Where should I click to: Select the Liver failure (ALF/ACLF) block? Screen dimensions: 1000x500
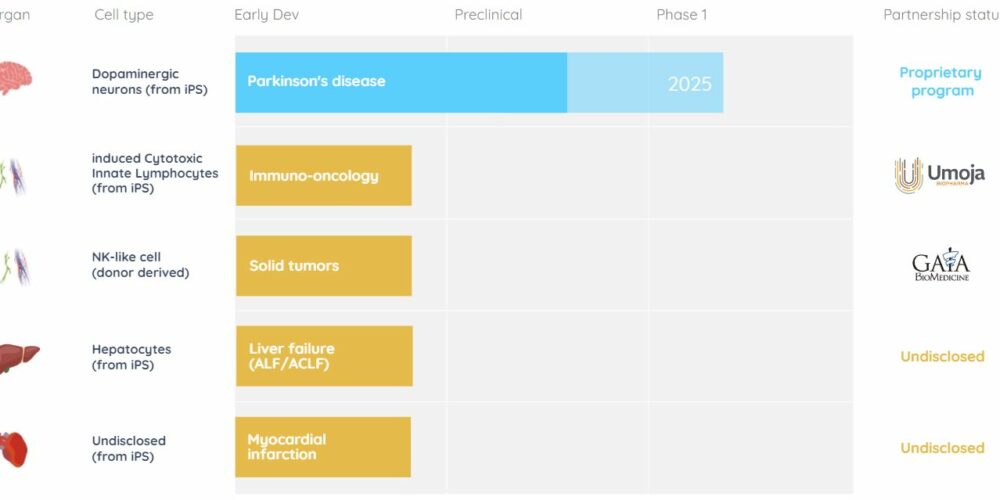(324, 356)
